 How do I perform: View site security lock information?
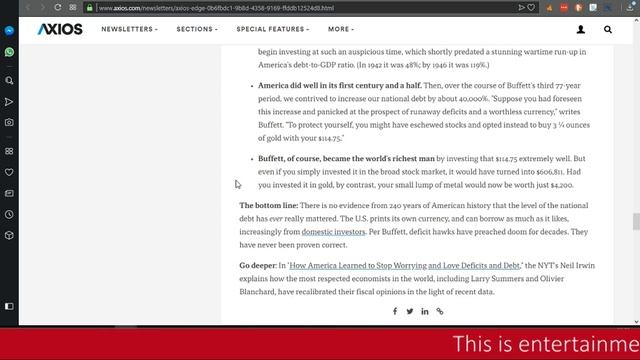pyautogui.click(x=90, y=8)
